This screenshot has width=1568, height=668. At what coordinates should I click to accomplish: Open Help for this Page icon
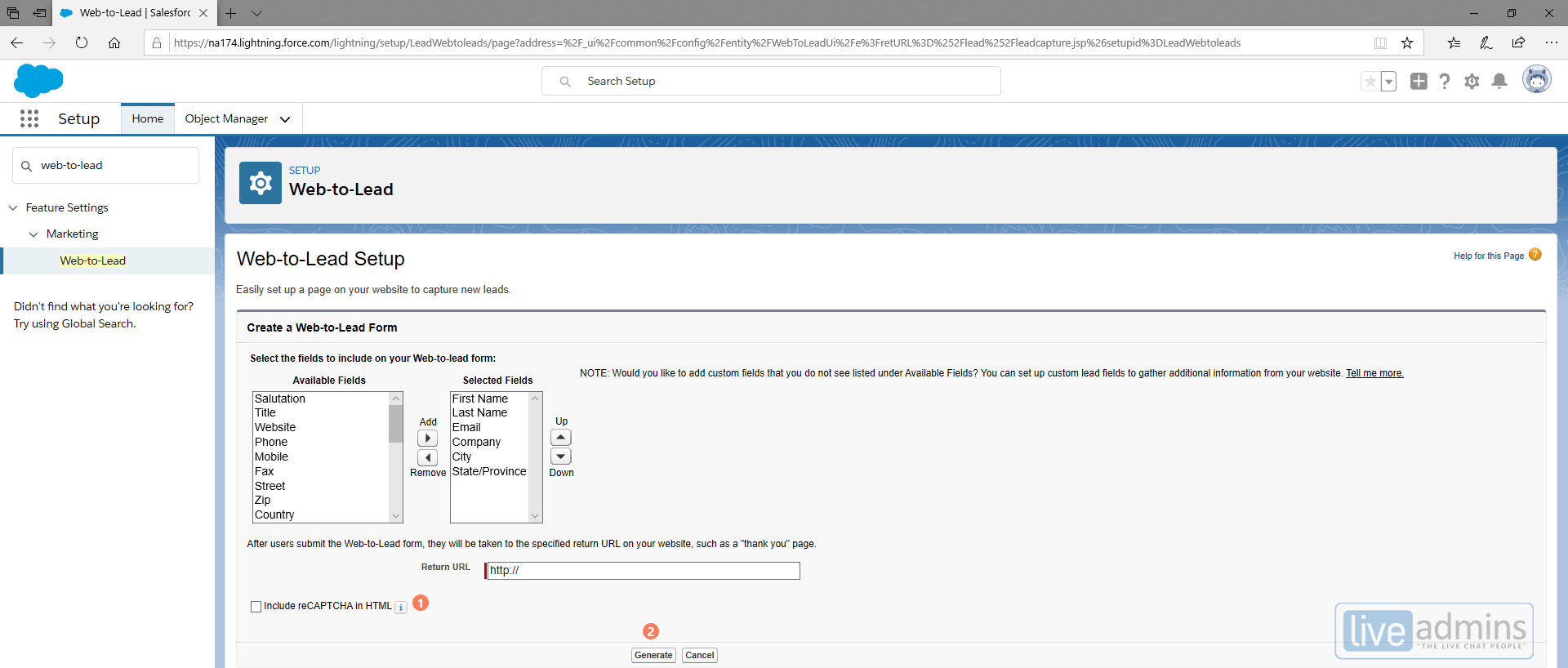(x=1535, y=255)
